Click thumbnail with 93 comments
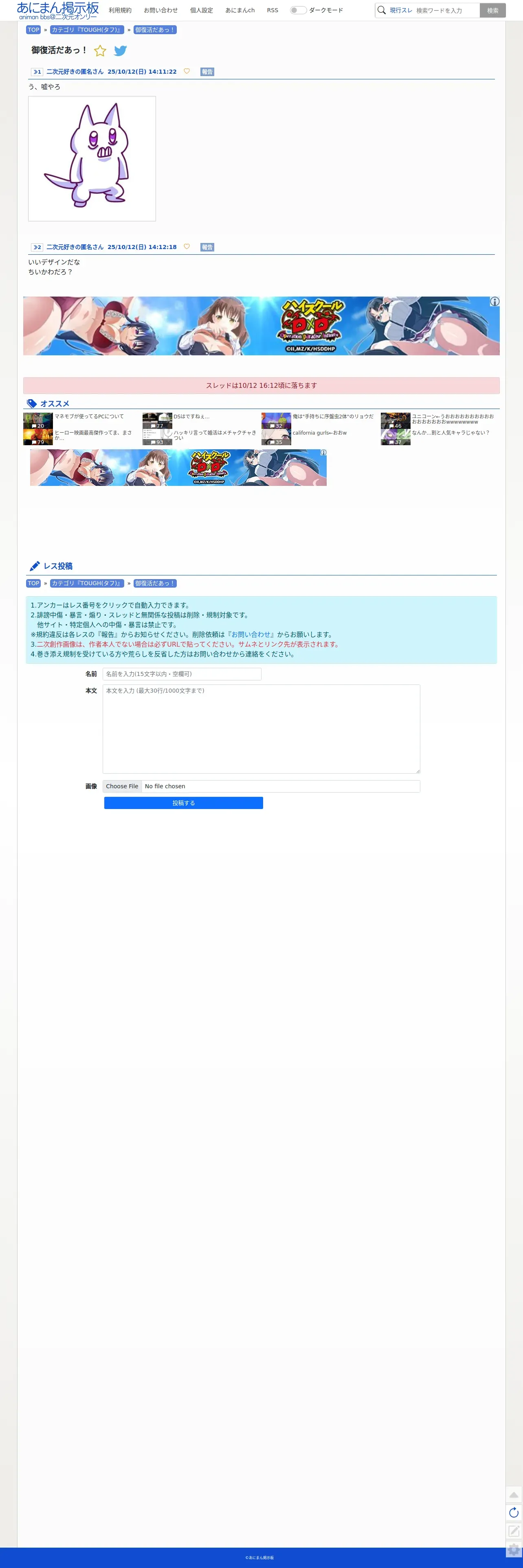 pos(157,437)
